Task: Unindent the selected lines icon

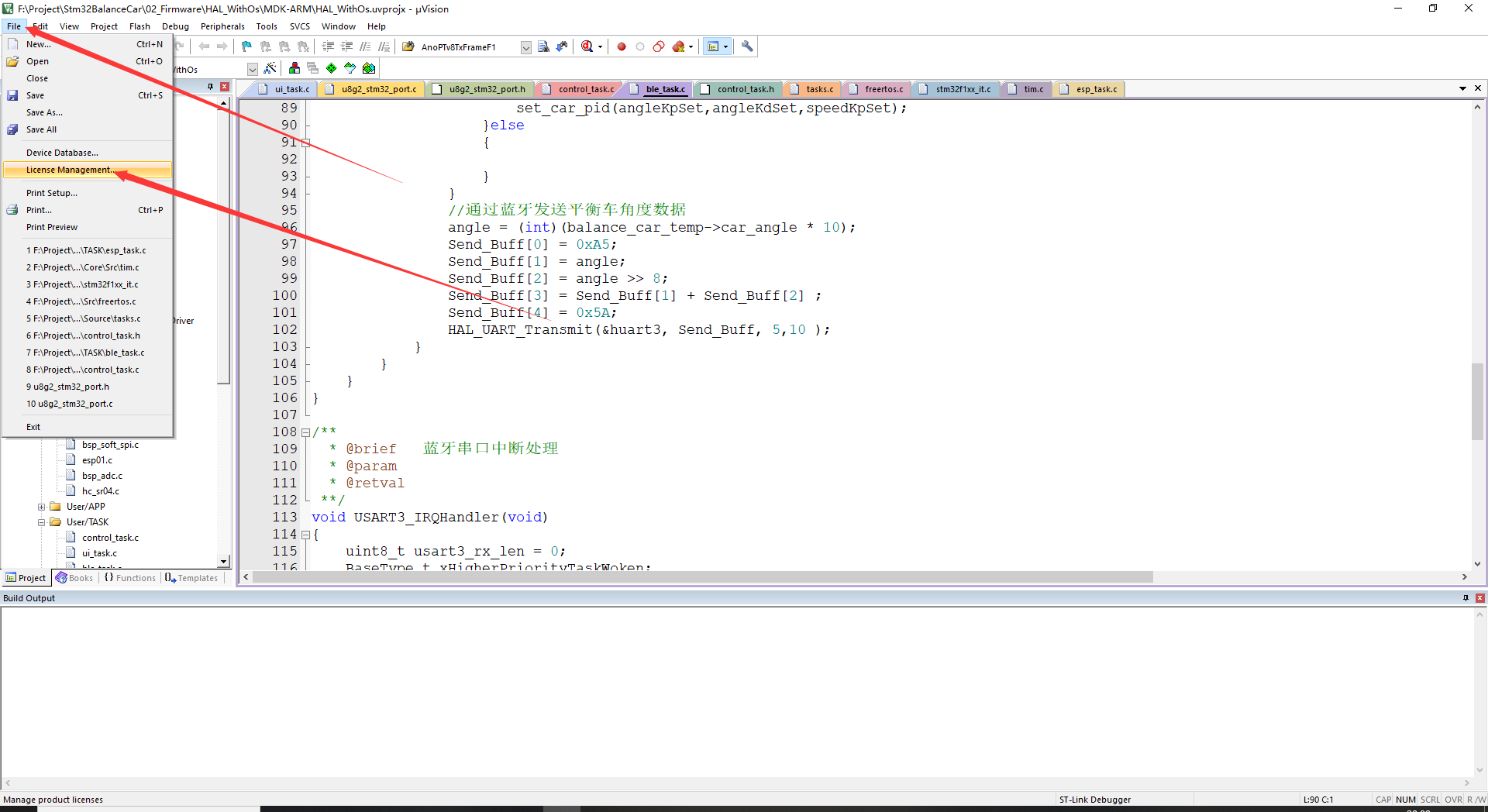Action: [346, 46]
